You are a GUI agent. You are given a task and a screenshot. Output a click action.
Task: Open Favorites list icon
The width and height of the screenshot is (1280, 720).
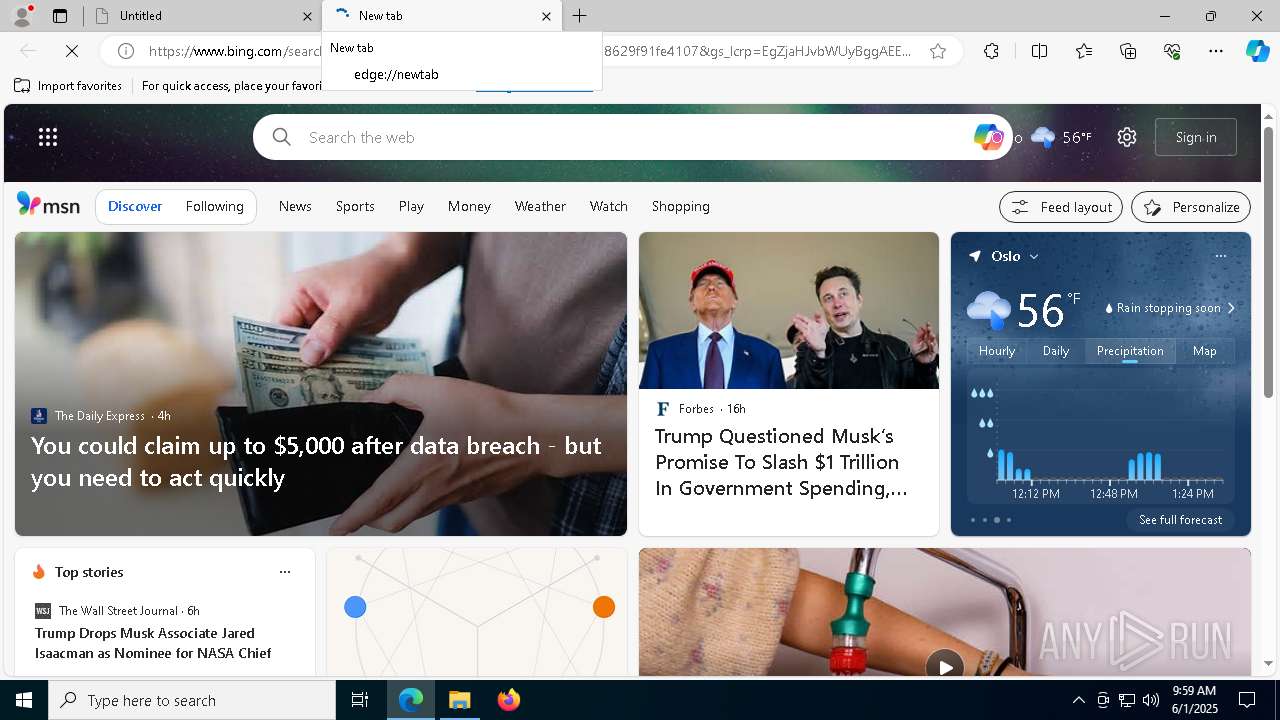click(1084, 51)
